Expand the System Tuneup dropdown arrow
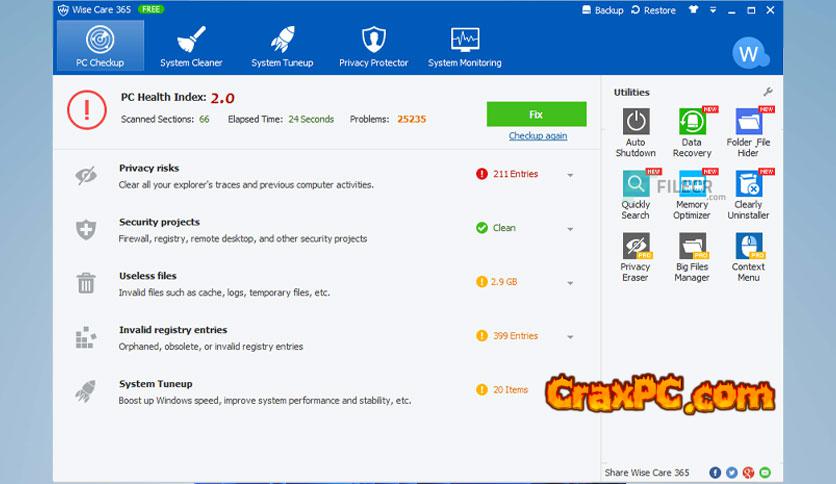Screen dimensions: 836x484 [570, 391]
